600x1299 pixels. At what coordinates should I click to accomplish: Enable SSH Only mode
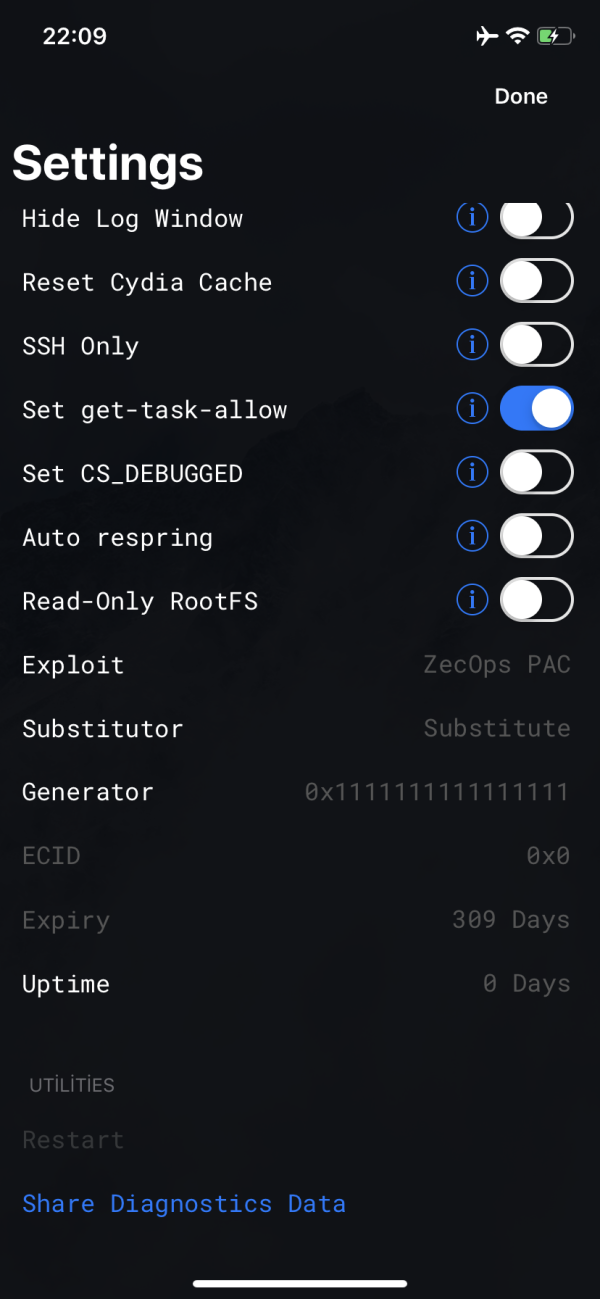(x=536, y=346)
